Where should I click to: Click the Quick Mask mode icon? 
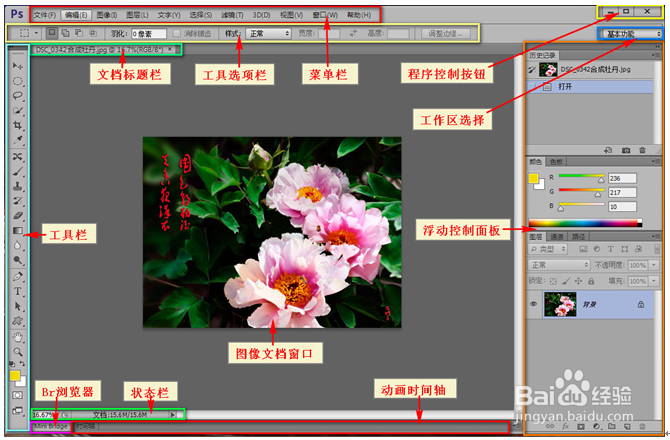[18, 395]
